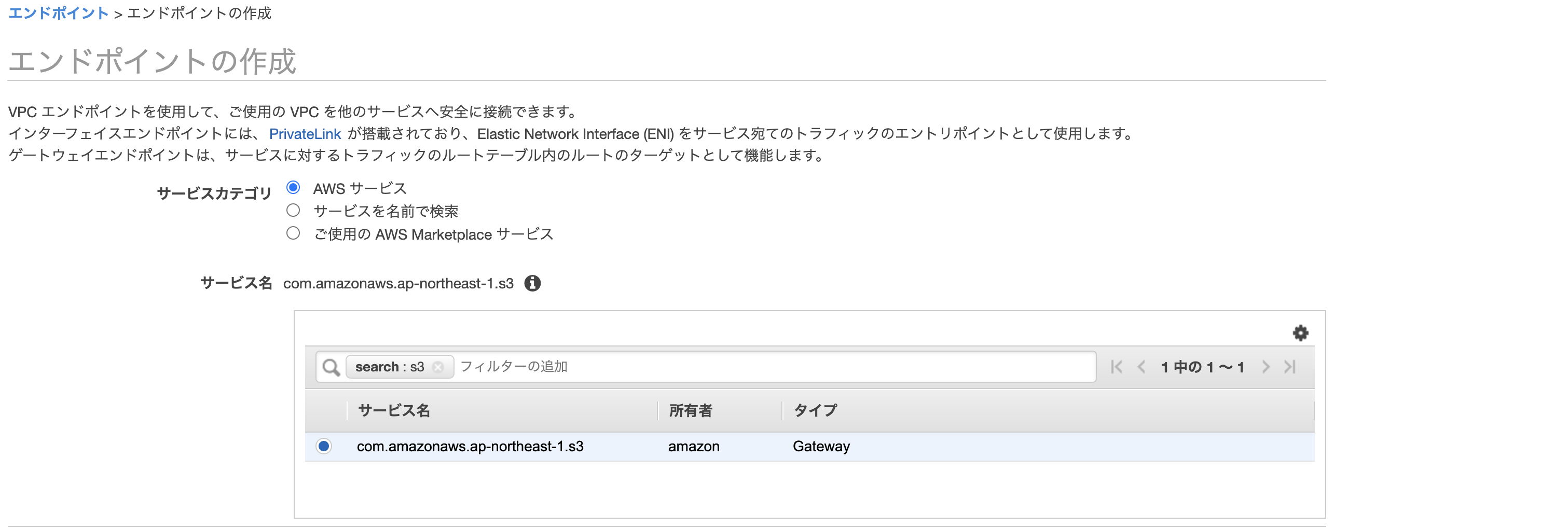The width and height of the screenshot is (1568, 527).
Task: Select the AWS サービス radio button
Action: coord(293,188)
